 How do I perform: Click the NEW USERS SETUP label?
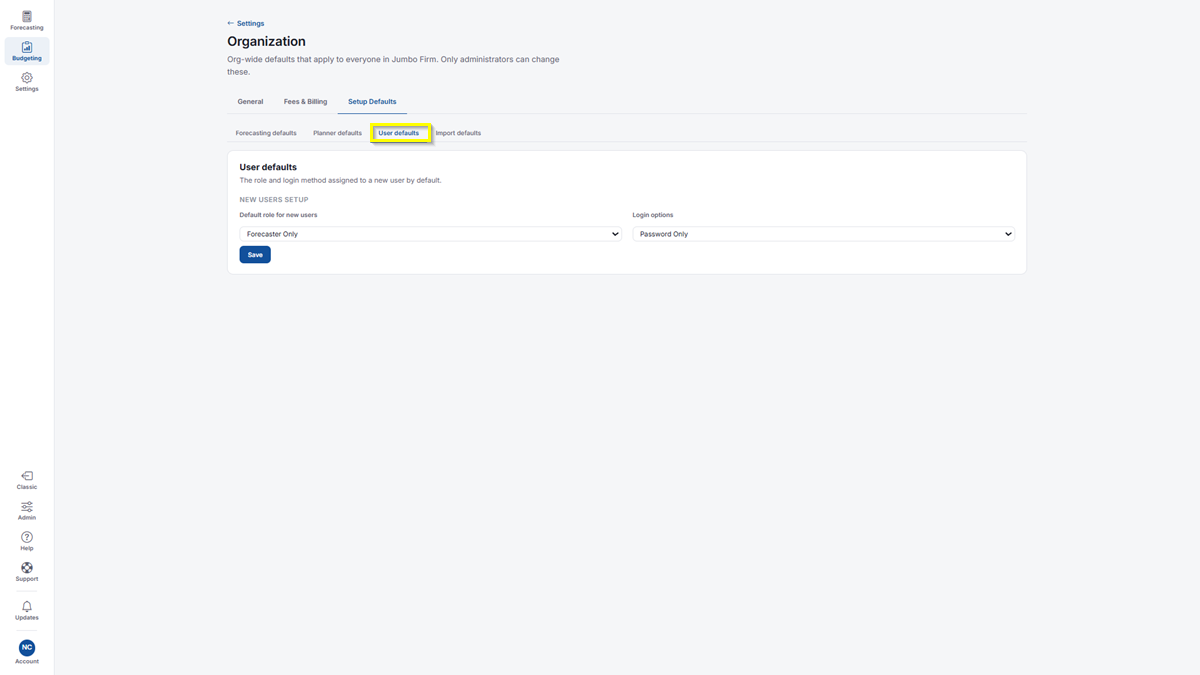[274, 200]
